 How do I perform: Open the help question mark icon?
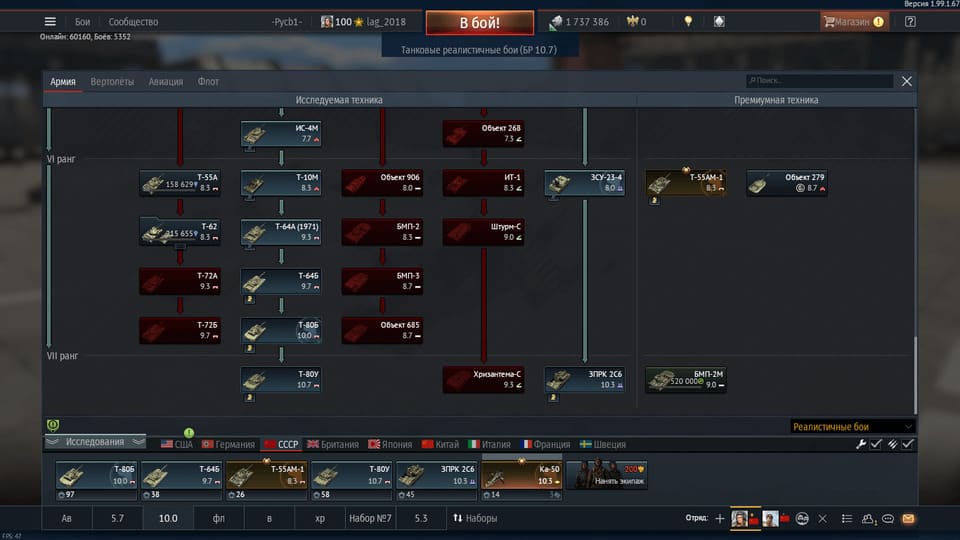point(910,21)
